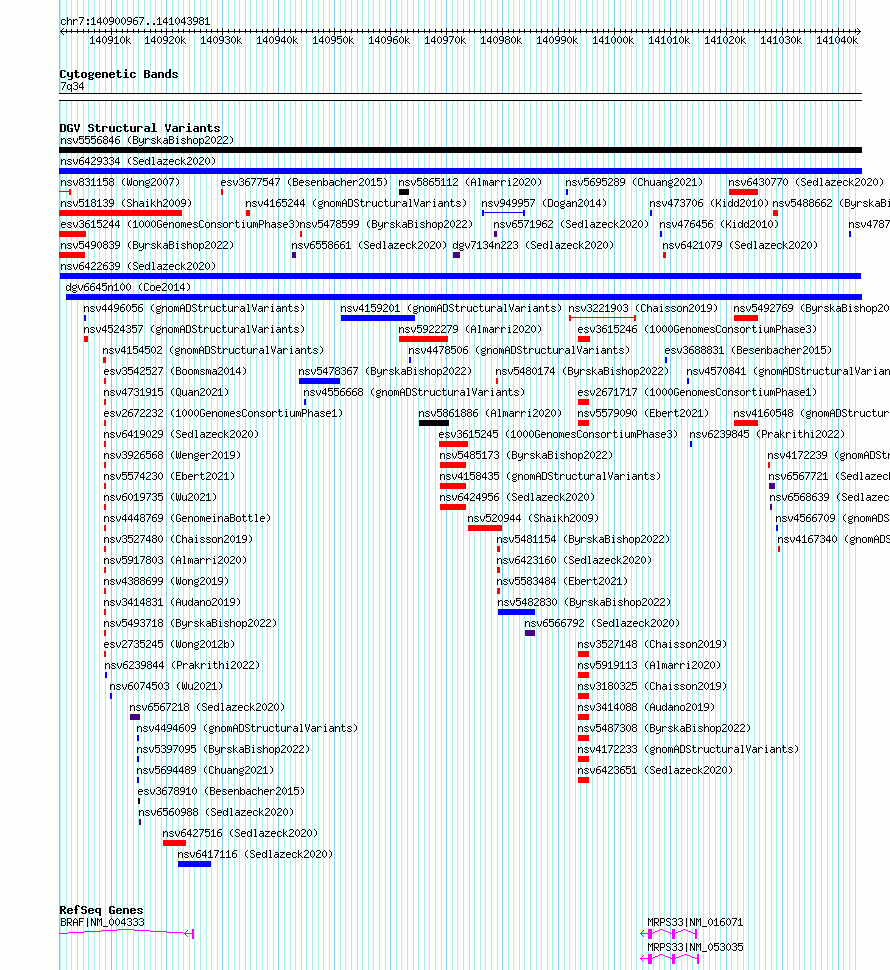Open nsv5478599 (ByrskaBishop2022) label
The height and width of the screenshot is (970, 890).
pos(386,224)
